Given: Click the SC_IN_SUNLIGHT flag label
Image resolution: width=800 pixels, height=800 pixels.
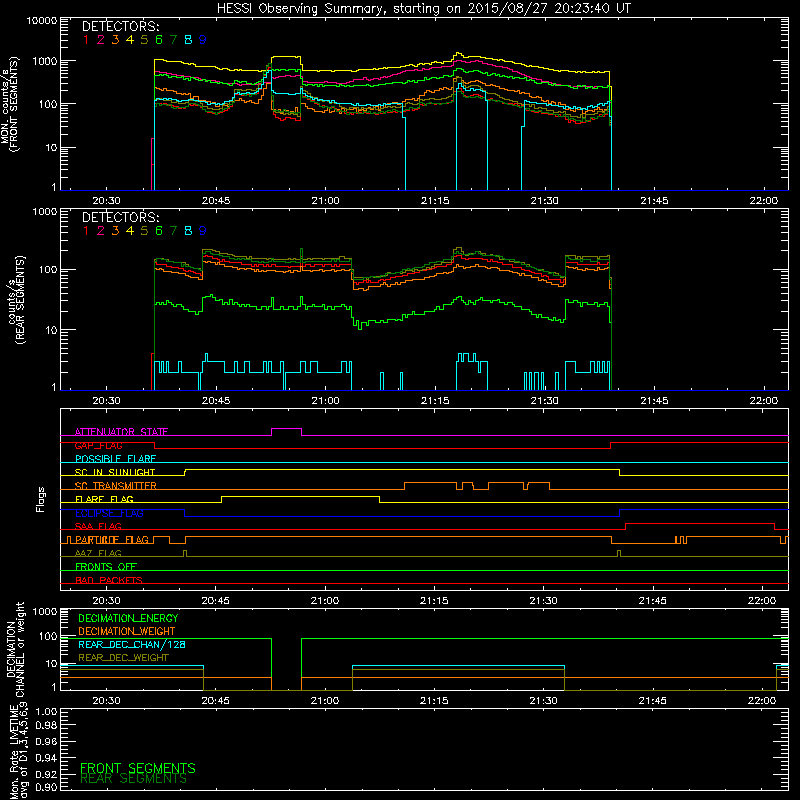Looking at the screenshot, I should (x=115, y=472).
